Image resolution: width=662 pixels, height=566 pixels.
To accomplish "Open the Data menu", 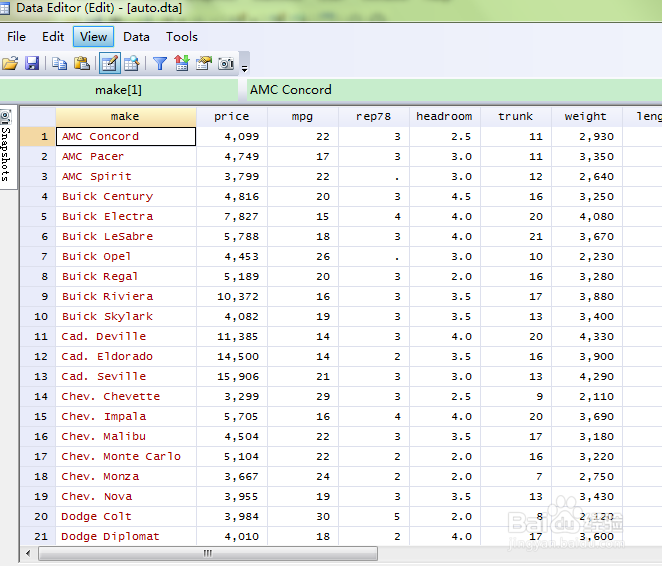I will coord(136,37).
